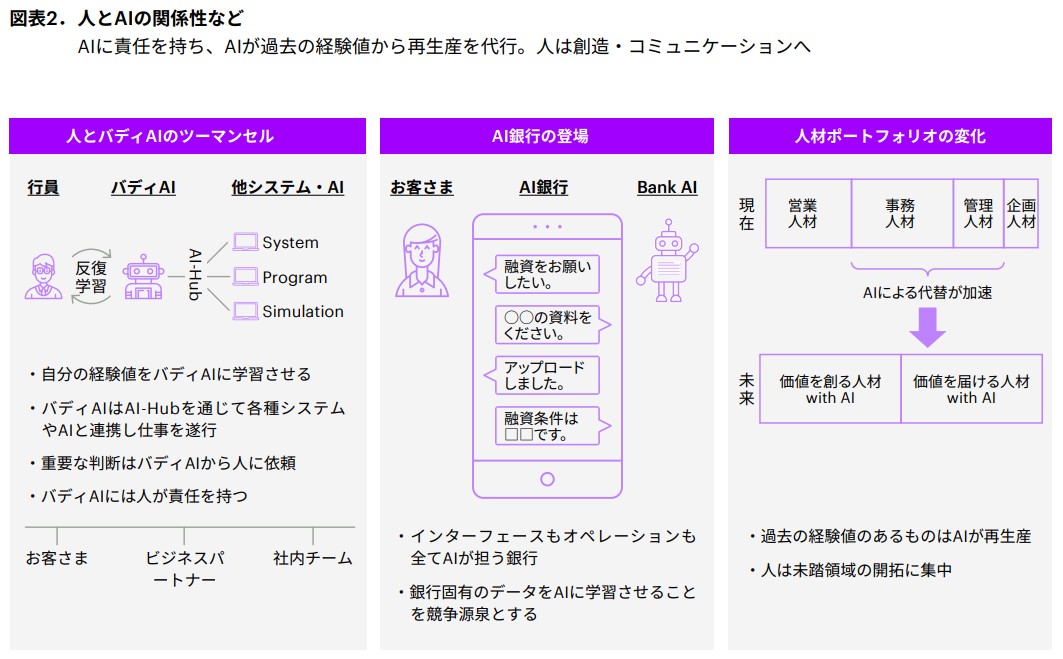Image resolution: width=1063 pixels, height=659 pixels.
Task: Click the vertical AI-Hub label
Action: [x=195, y=276]
